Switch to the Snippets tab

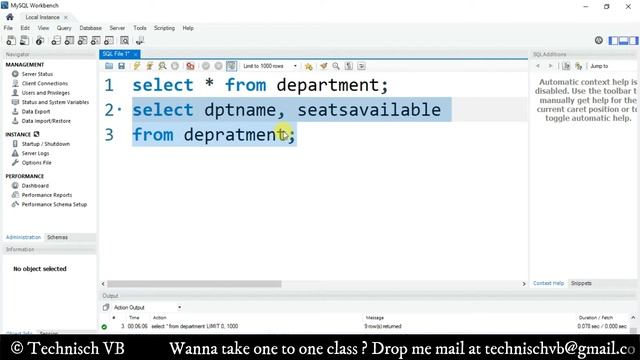coord(581,283)
